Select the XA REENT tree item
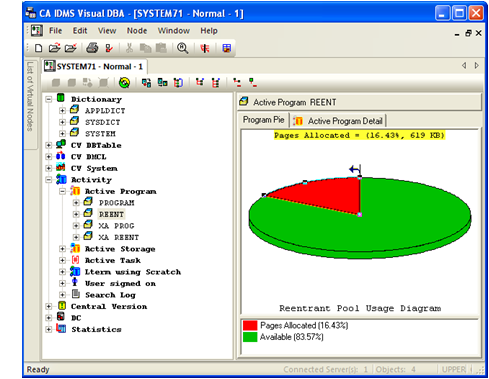489x379 pixels. tap(118, 237)
